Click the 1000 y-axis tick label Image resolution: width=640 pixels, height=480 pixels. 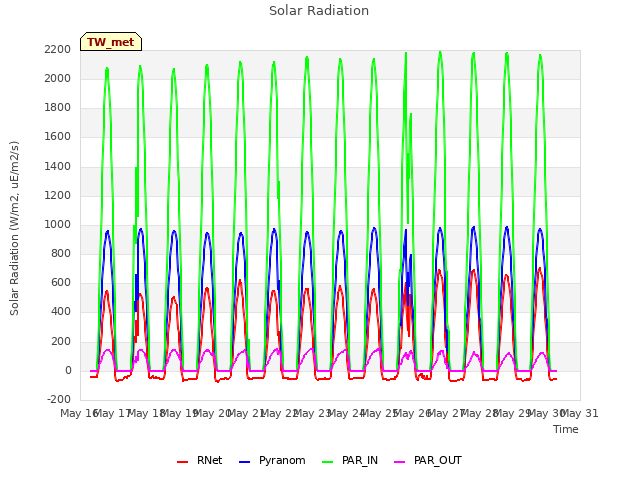58,224
